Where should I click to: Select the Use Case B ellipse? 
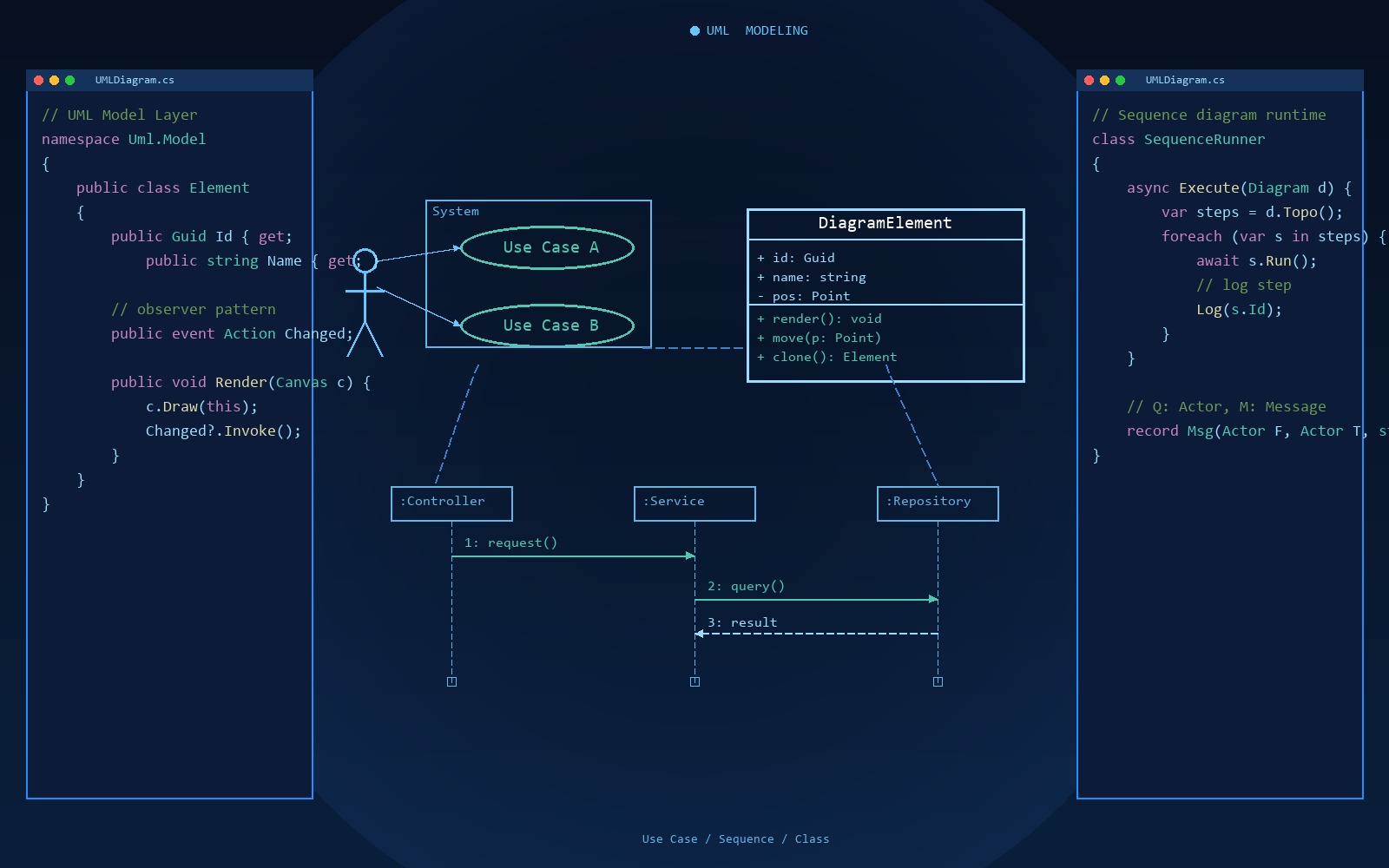(547, 325)
